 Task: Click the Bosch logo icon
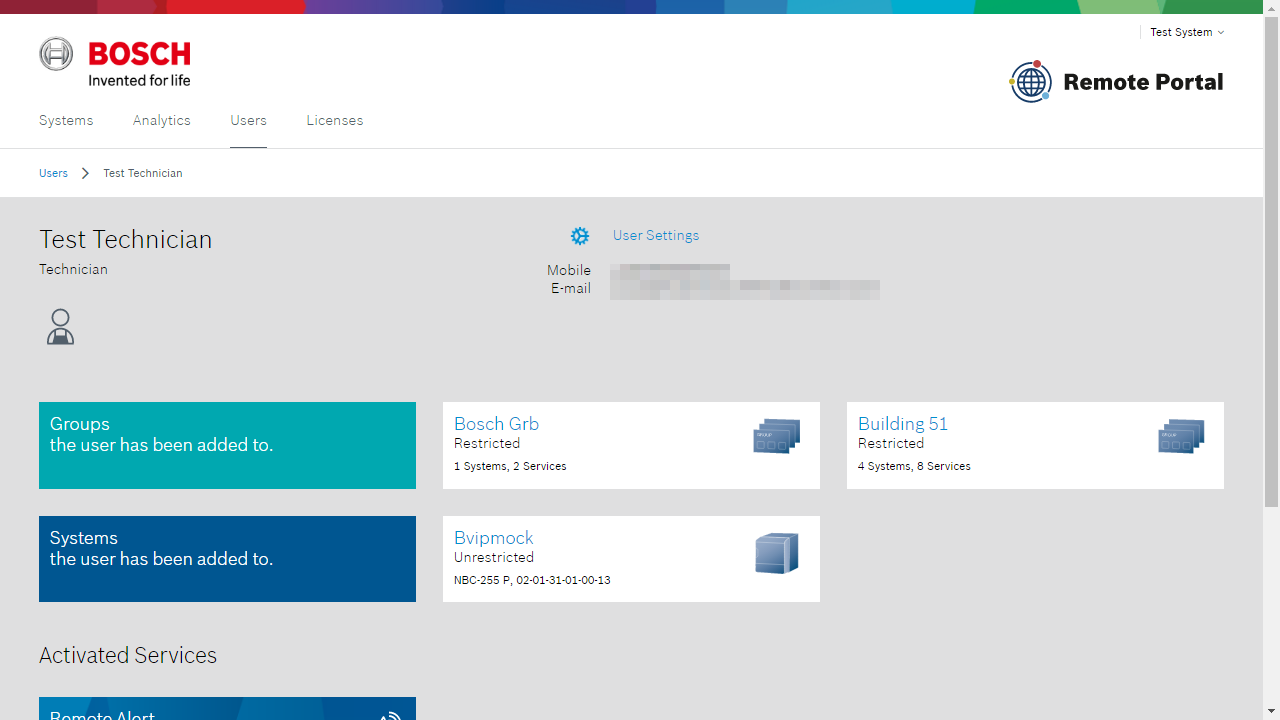pyautogui.click(x=56, y=54)
